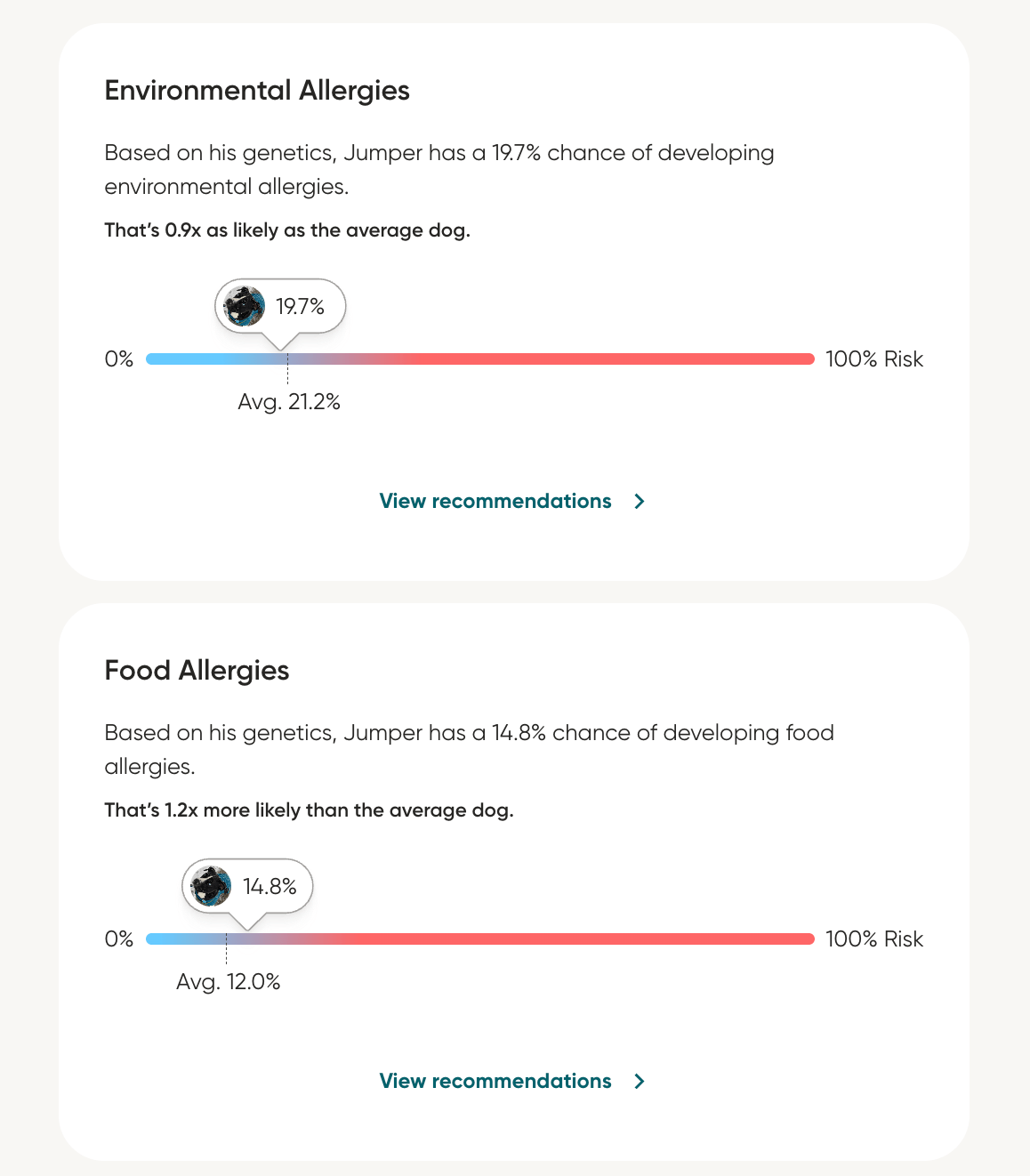Select the 19.7% risk marker bubble
The height and width of the screenshot is (1176, 1030).
(278, 305)
